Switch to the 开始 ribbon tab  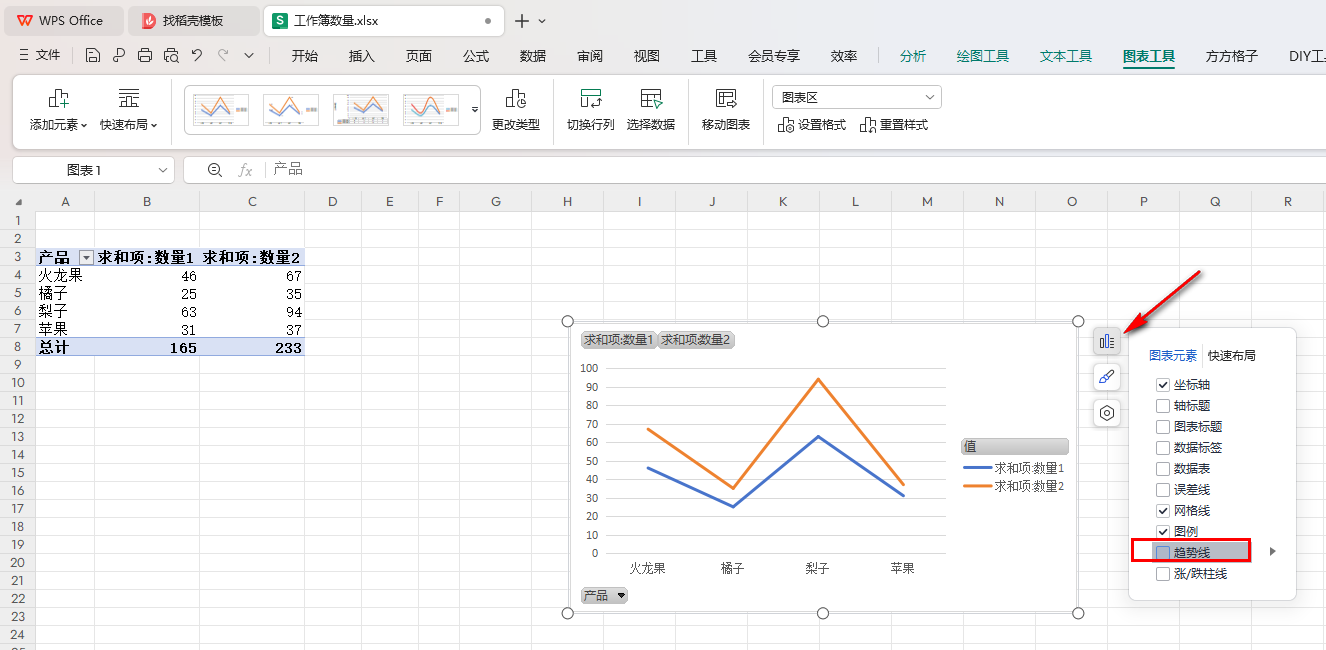(305, 56)
